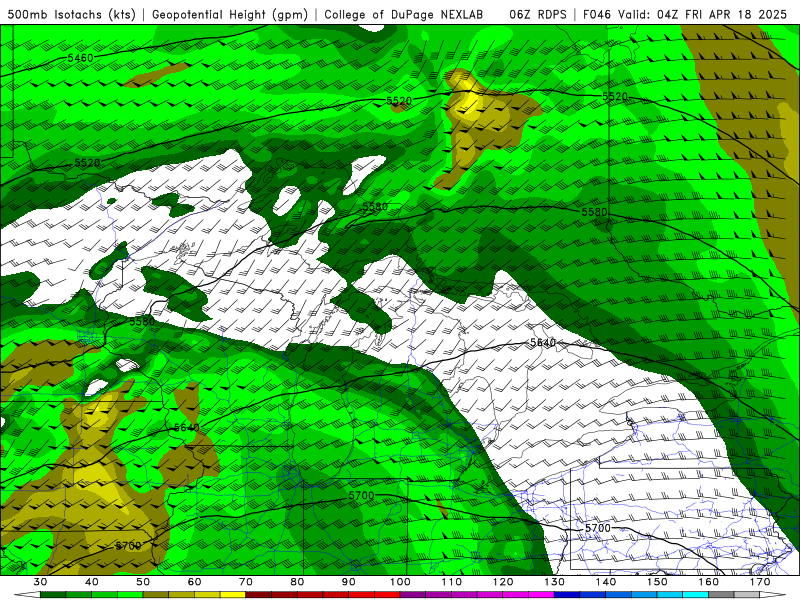This screenshot has width=800, height=600.
Task: Click the "06Z RDPS" model run label
Action: [538, 14]
